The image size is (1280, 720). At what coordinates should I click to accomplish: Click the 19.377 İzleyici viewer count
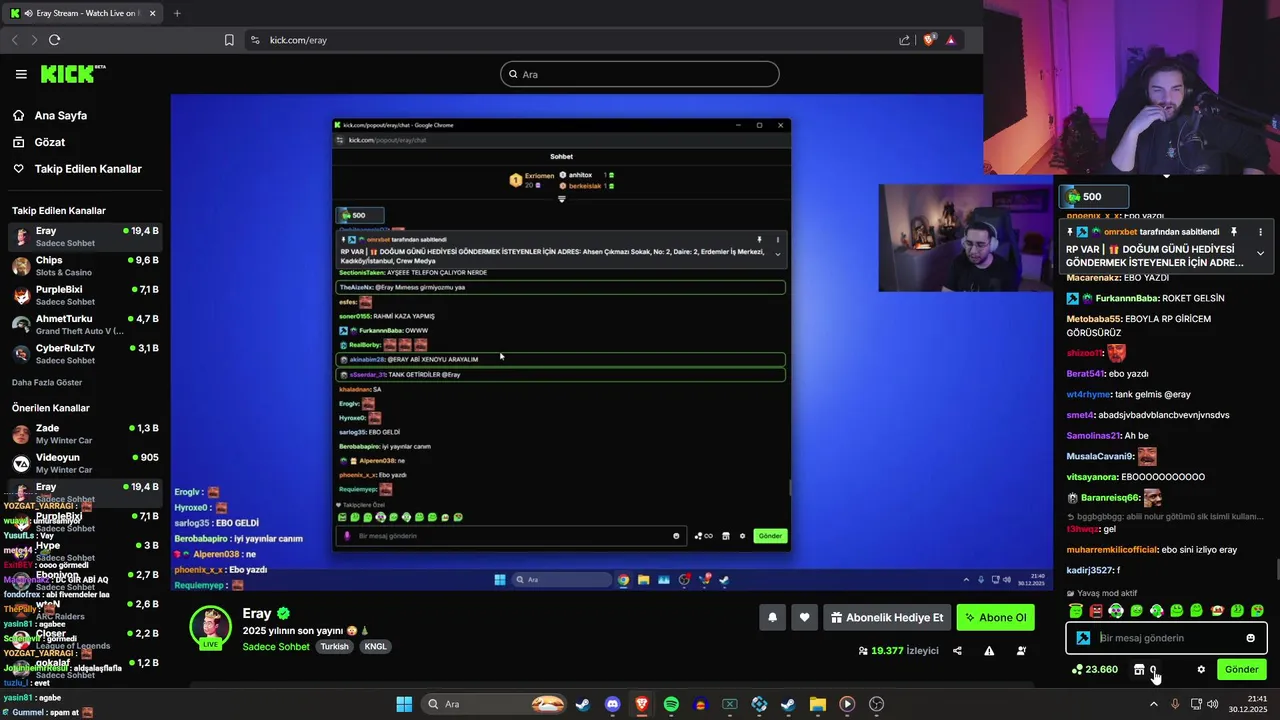coord(898,651)
